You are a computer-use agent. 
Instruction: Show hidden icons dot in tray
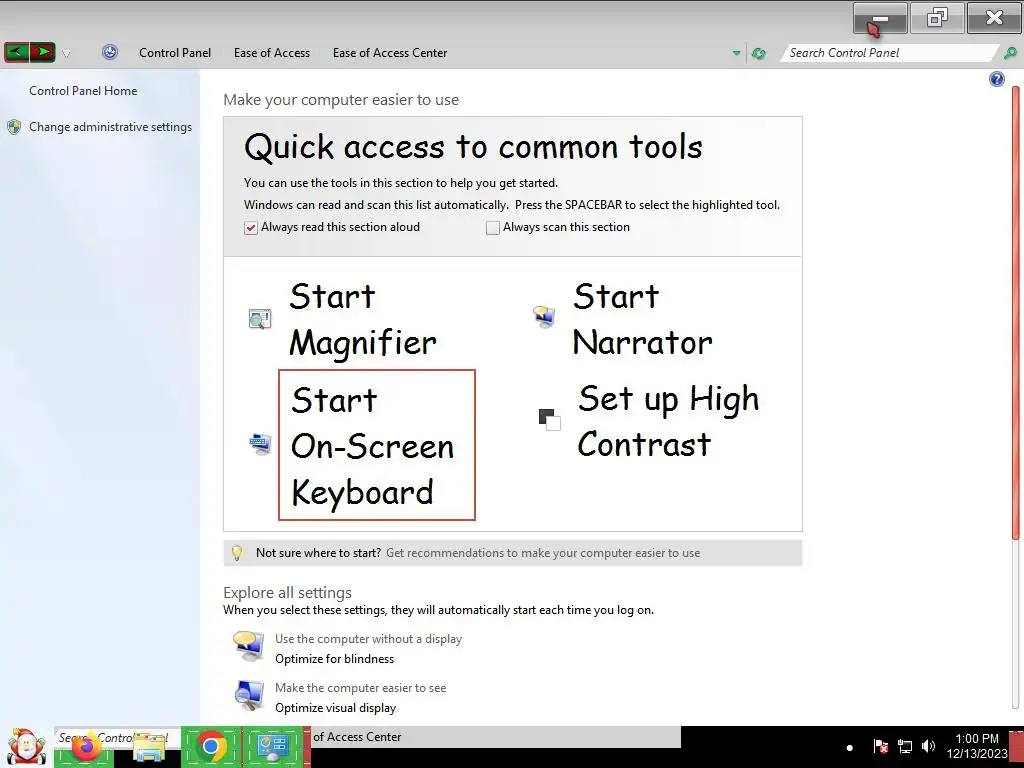point(850,748)
